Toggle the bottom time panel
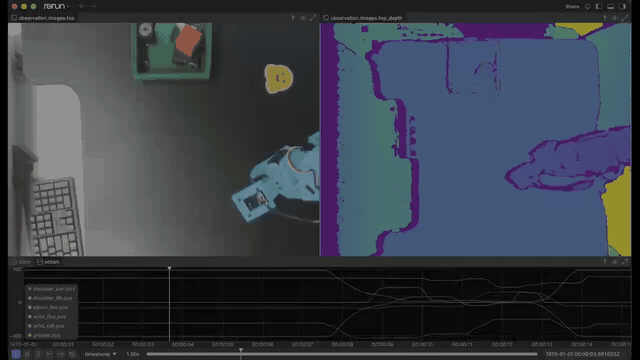Image resolution: width=640 pixels, height=360 pixels. (x=610, y=7)
